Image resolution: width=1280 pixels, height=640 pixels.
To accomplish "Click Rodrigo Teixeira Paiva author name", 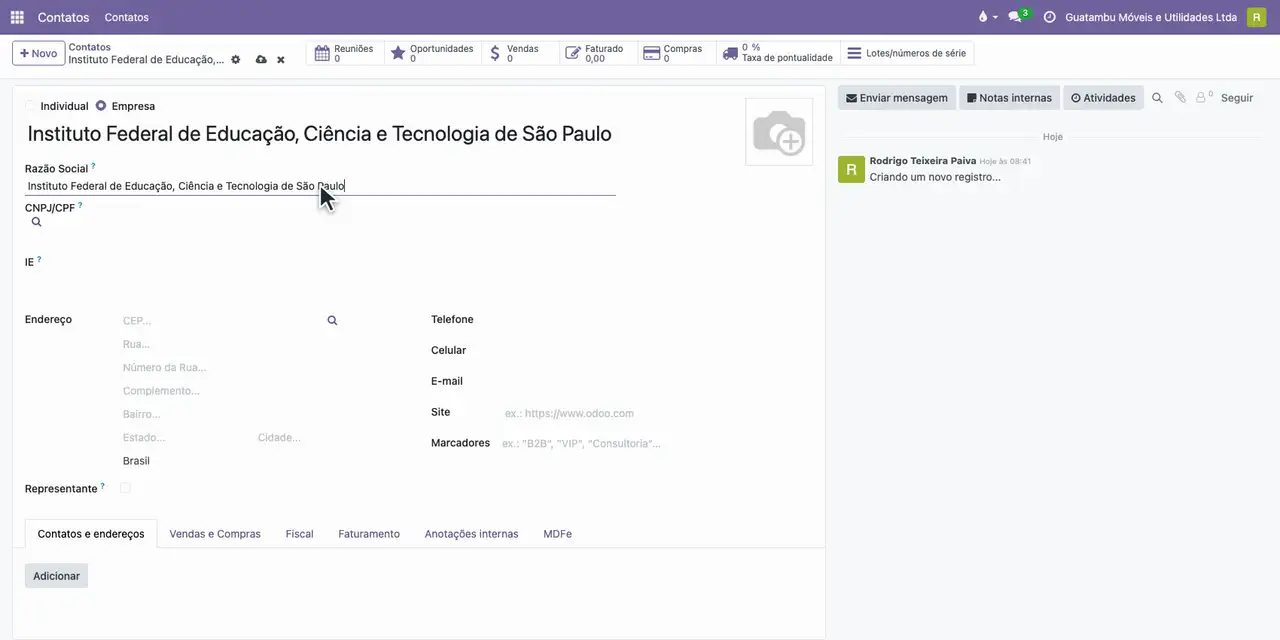I will [922, 160].
